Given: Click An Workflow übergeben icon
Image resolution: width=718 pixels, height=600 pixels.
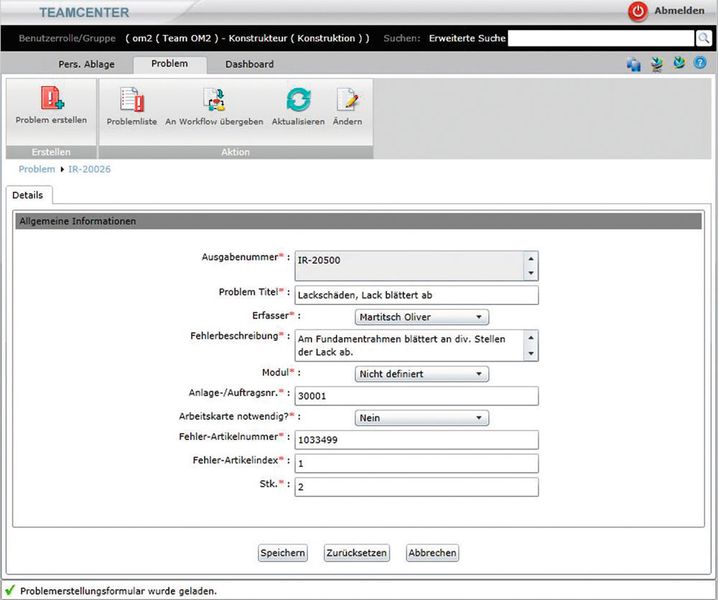Looking at the screenshot, I should tap(214, 100).
